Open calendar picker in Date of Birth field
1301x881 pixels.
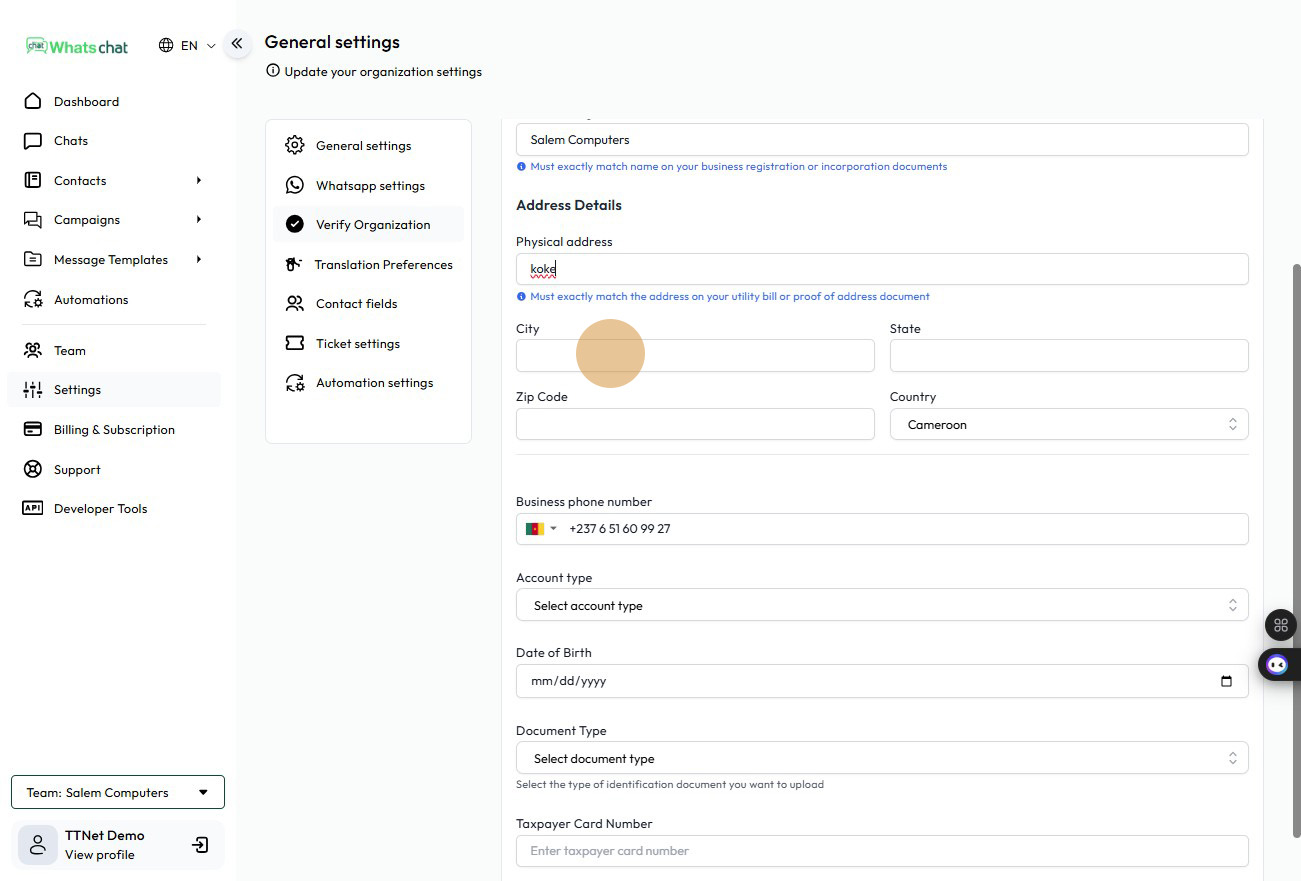tap(1226, 681)
